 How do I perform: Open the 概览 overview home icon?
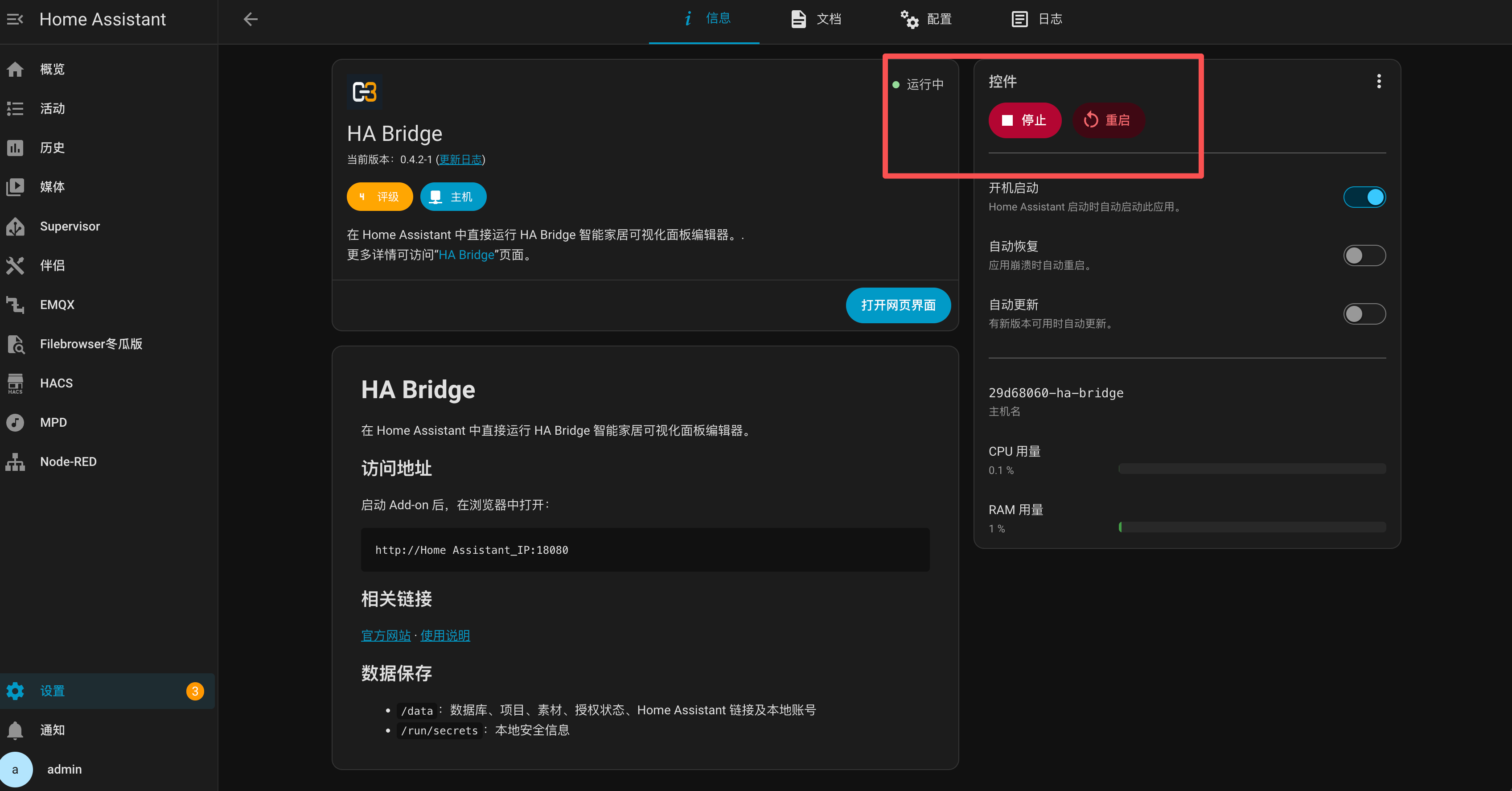coord(15,69)
